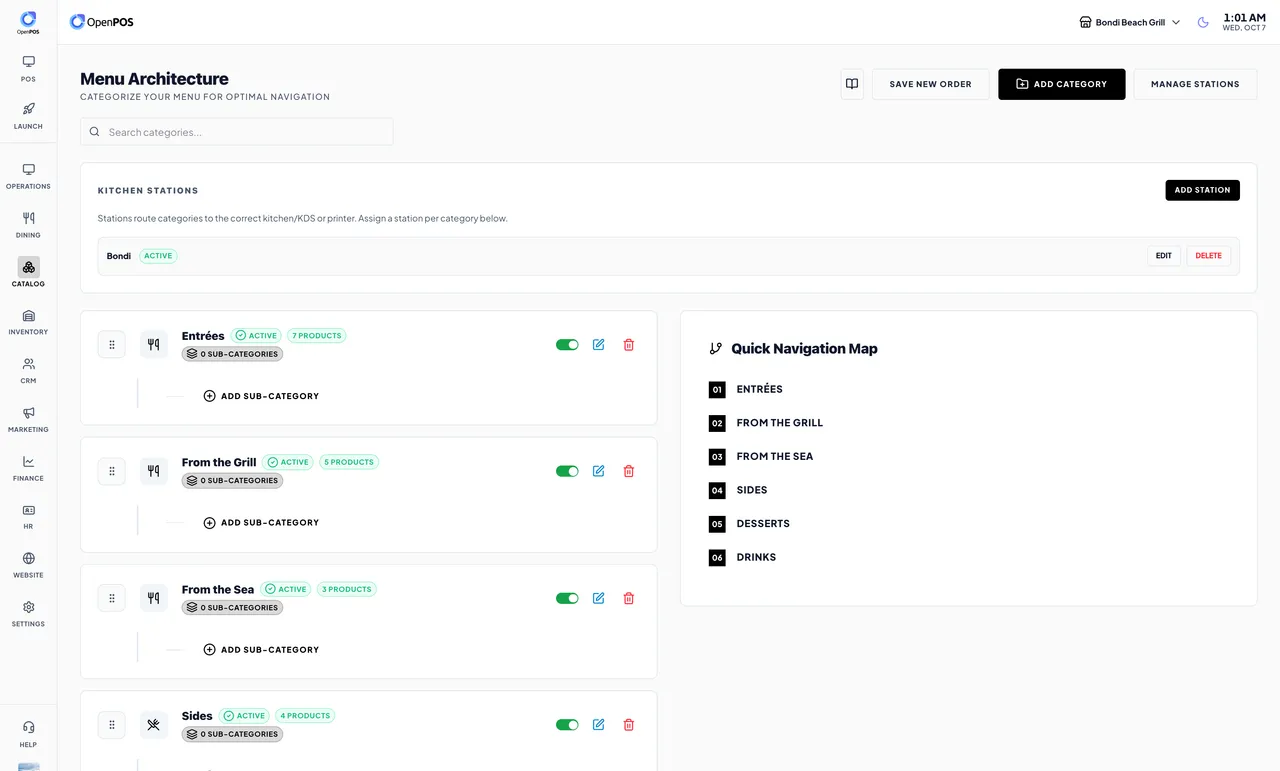Edit the Bondi kitchen station
This screenshot has height=771, width=1280.
tap(1164, 256)
